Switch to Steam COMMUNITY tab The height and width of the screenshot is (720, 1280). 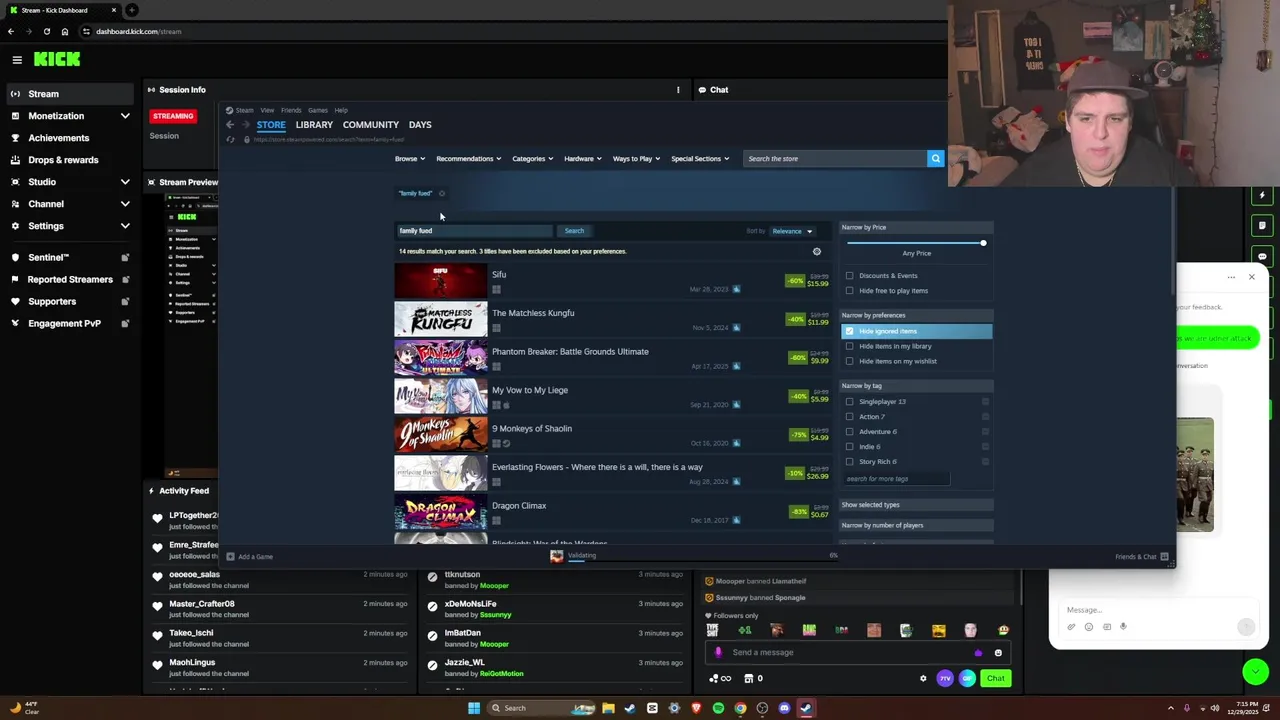(x=371, y=125)
